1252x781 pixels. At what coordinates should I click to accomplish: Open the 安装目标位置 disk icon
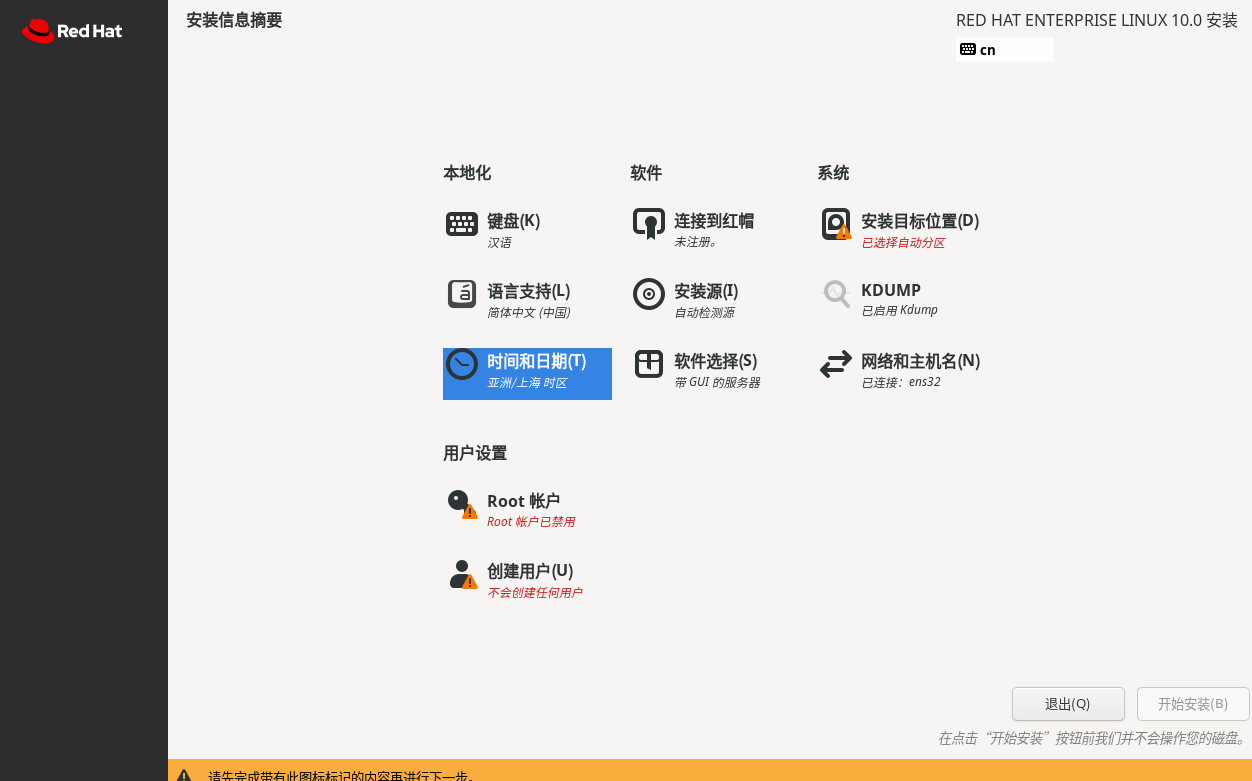coord(836,224)
